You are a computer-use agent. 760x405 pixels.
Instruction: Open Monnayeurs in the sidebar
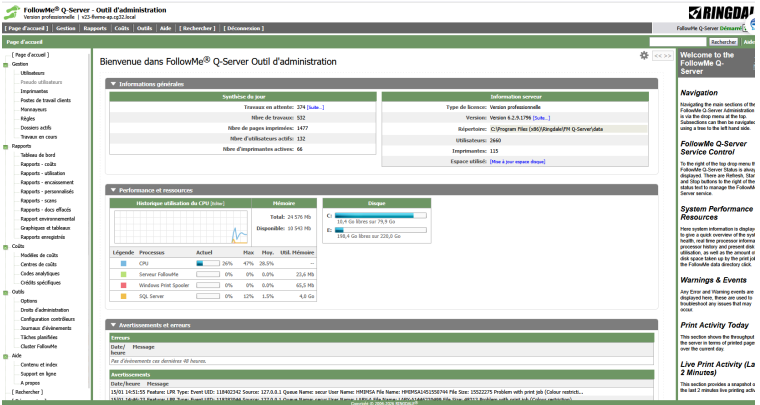click(33, 110)
